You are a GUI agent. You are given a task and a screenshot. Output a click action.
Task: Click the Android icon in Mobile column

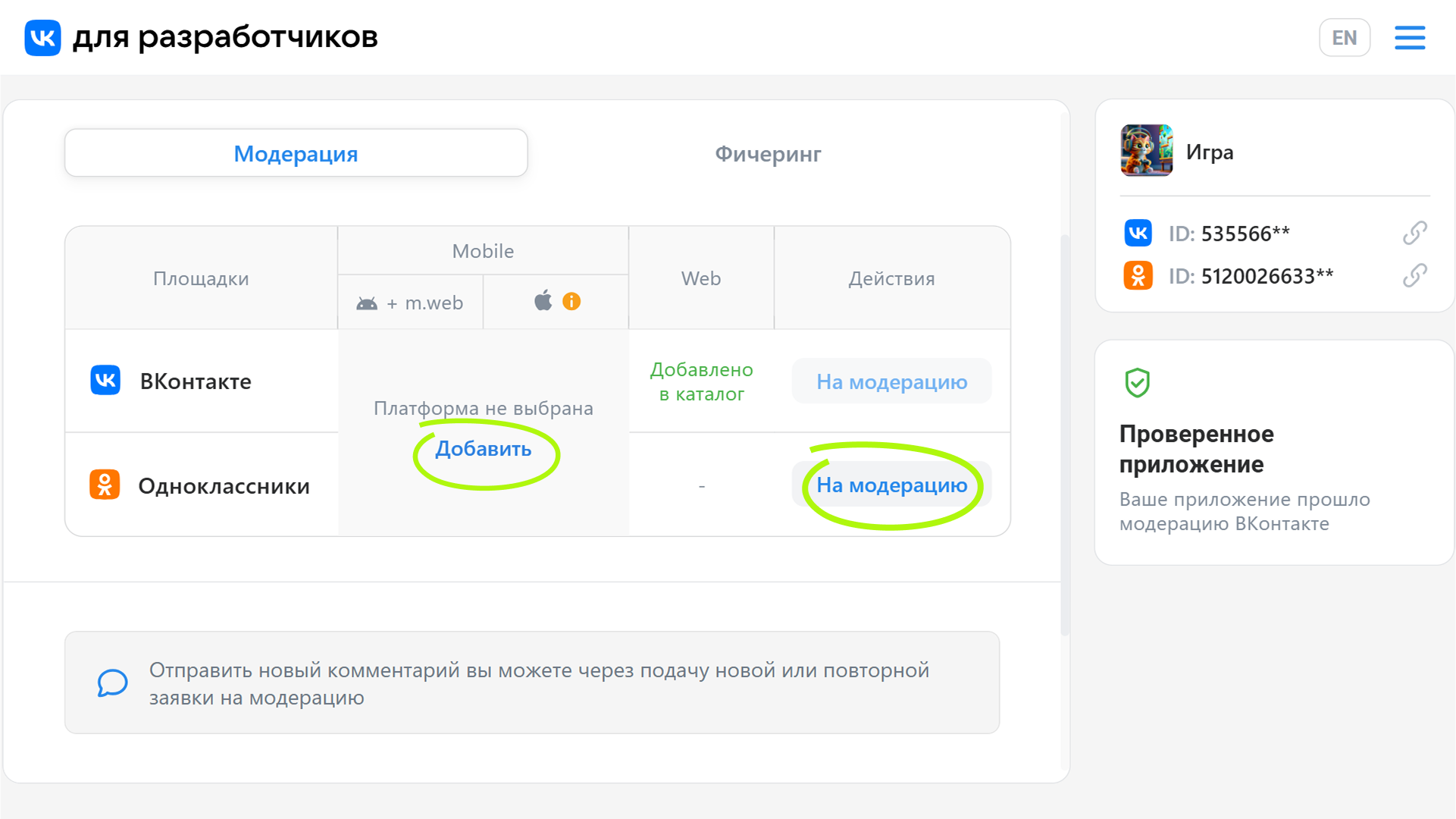click(367, 303)
